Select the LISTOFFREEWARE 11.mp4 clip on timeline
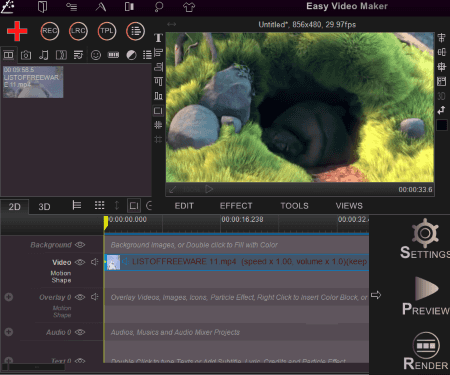The height and width of the screenshot is (375, 450). (x=237, y=262)
